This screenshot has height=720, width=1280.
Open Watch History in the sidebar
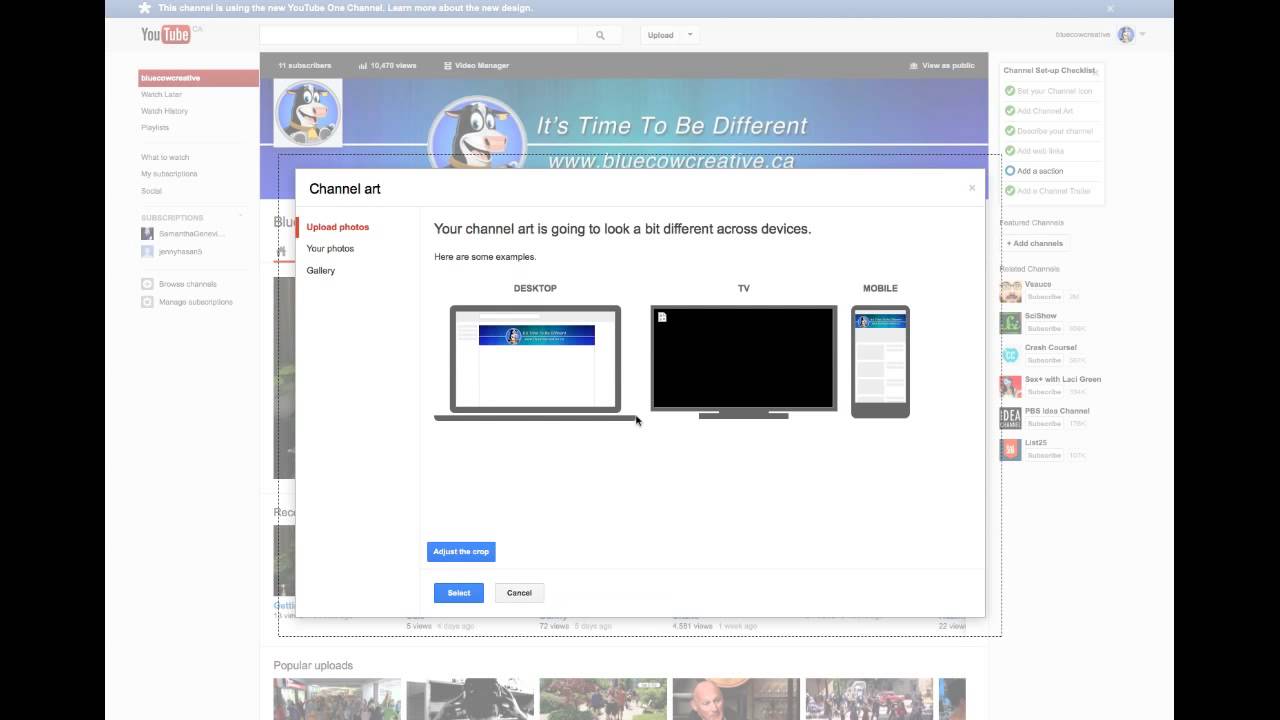pyautogui.click(x=164, y=111)
